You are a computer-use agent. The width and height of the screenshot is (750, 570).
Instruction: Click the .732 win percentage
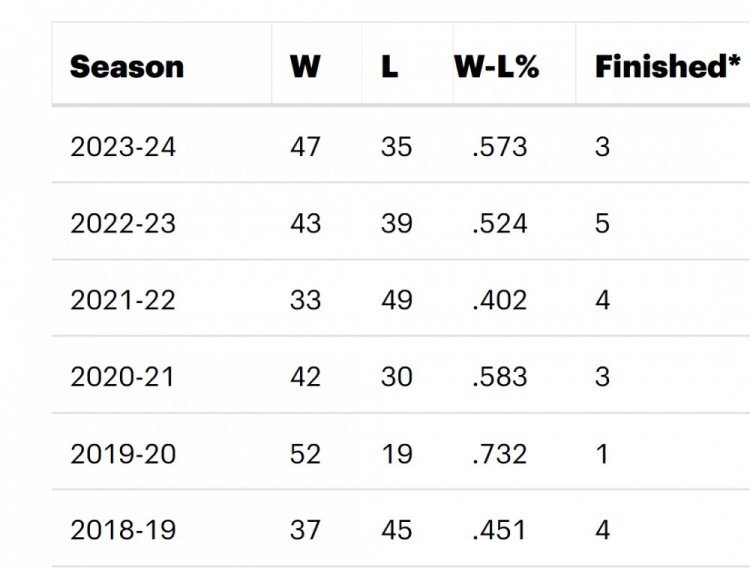click(x=500, y=454)
